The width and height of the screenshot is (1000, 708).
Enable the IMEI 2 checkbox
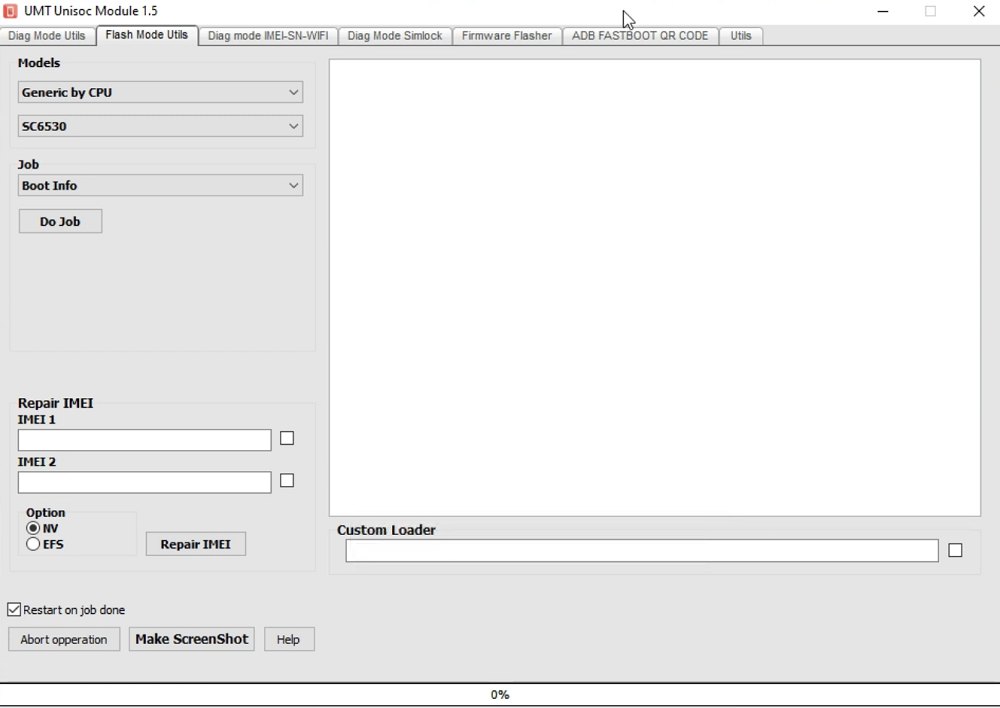[287, 480]
